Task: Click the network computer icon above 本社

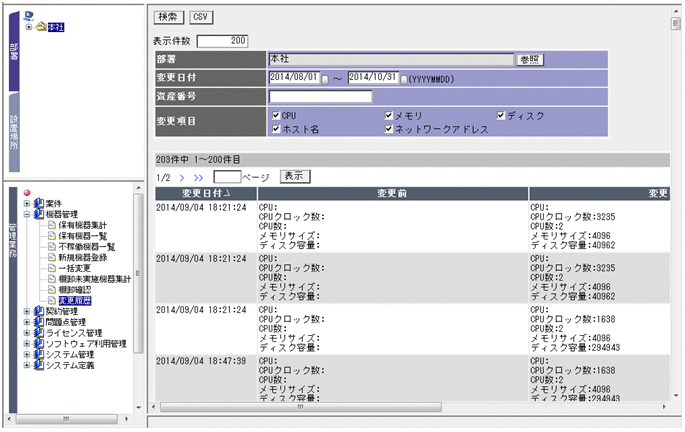Action: [28, 16]
